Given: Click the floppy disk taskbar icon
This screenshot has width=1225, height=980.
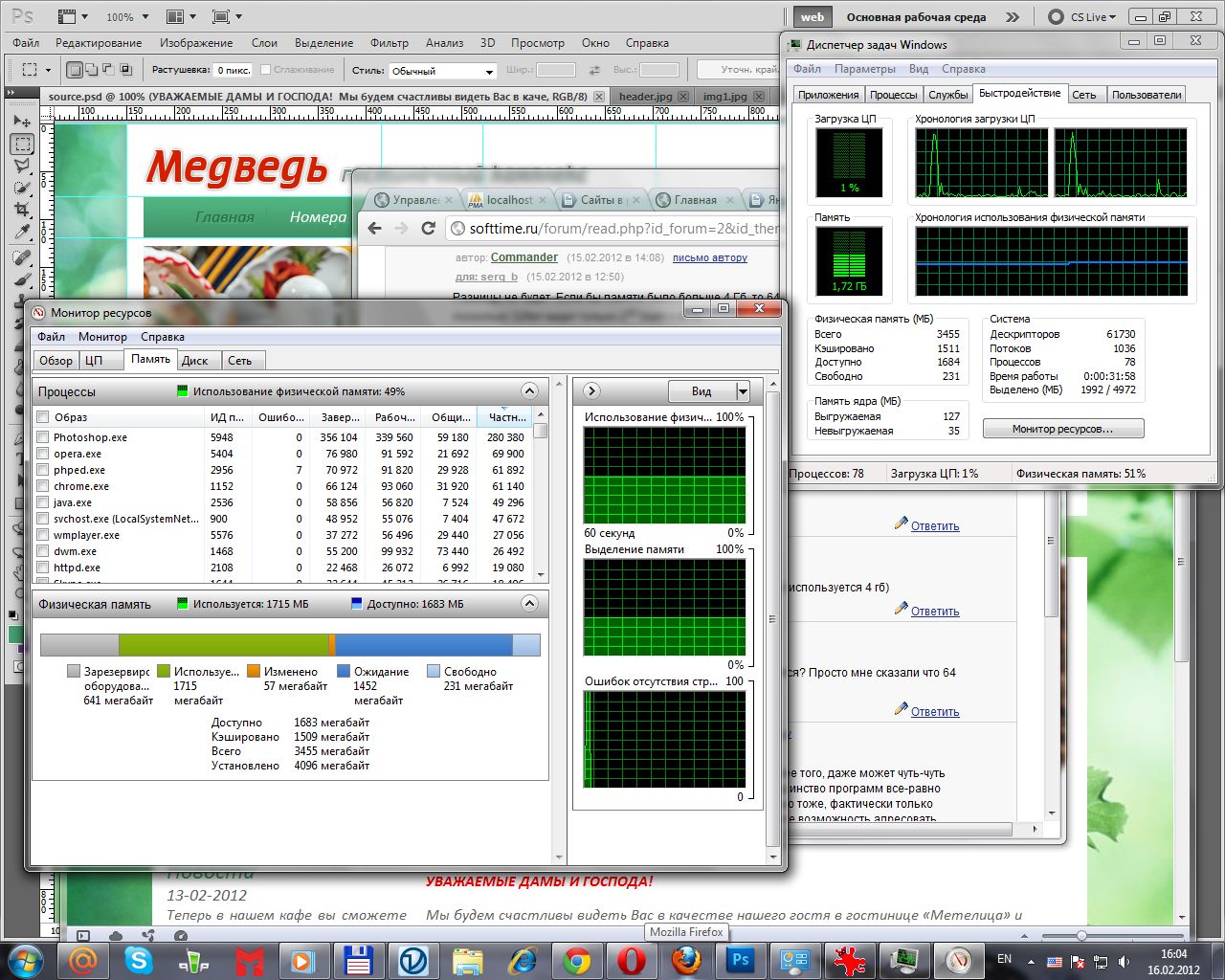Looking at the screenshot, I should 358,960.
